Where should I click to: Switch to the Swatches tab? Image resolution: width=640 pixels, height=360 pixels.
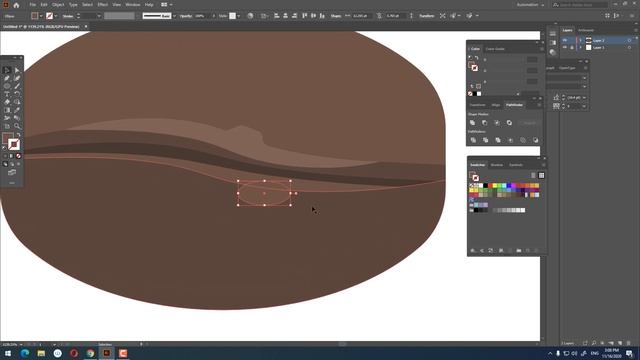(x=477, y=165)
